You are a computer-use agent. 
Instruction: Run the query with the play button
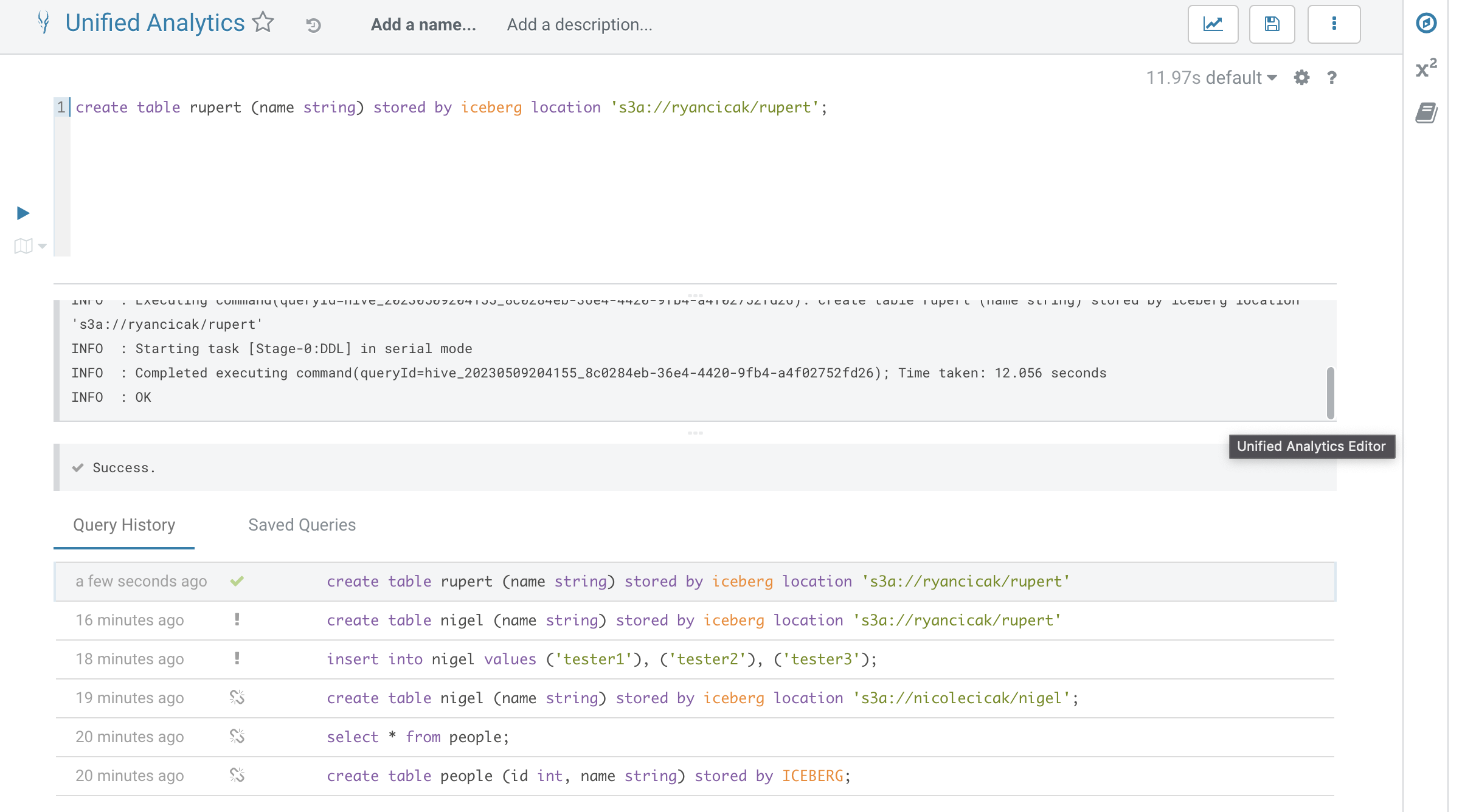pos(23,212)
